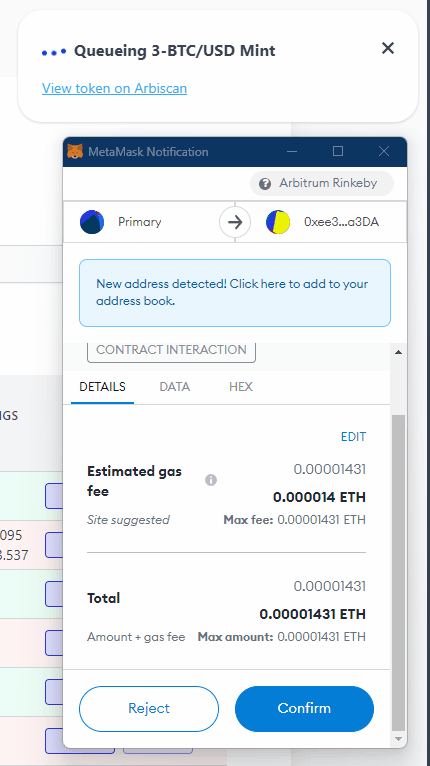Viewport: 430px width, 766px height.
Task: Click the scrollbar up arrow in MetaMask
Action: (x=399, y=352)
